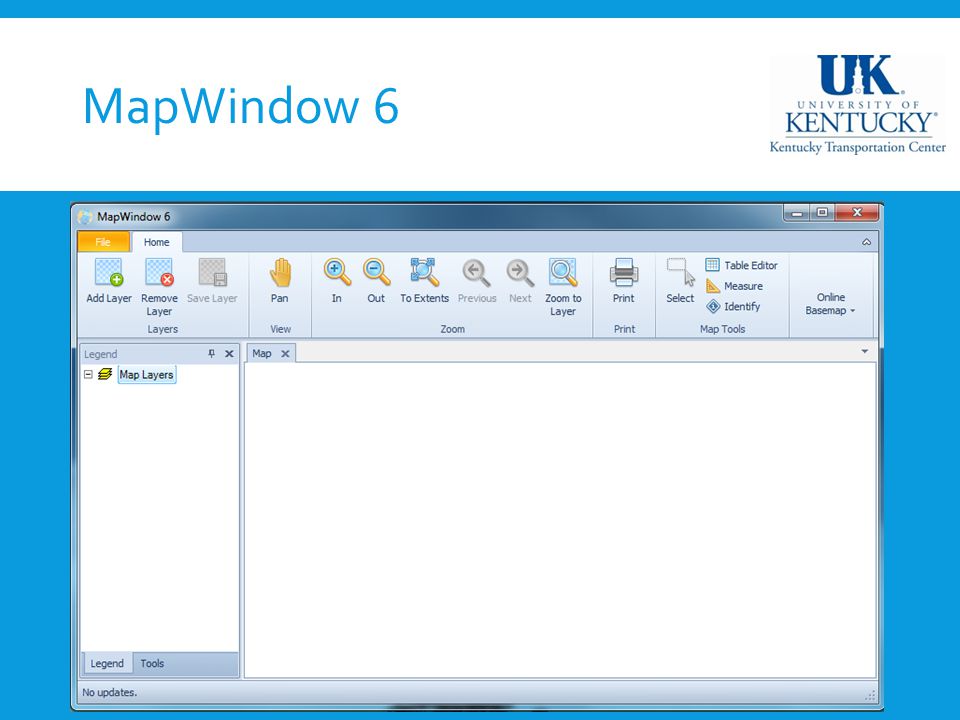Pin the Legend panel
Image resolution: width=960 pixels, height=720 pixels.
pyautogui.click(x=212, y=353)
